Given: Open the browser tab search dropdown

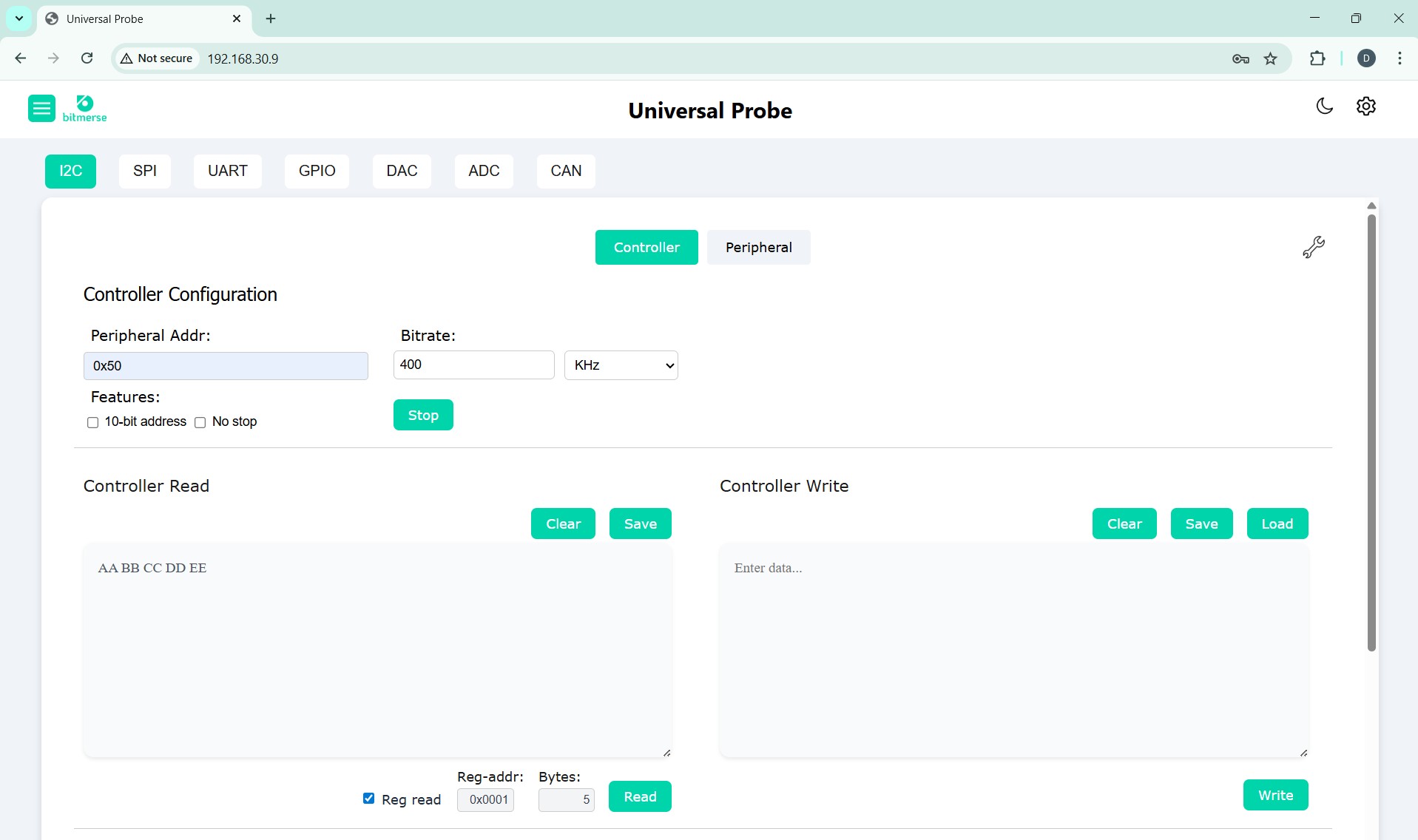Looking at the screenshot, I should (x=19, y=18).
